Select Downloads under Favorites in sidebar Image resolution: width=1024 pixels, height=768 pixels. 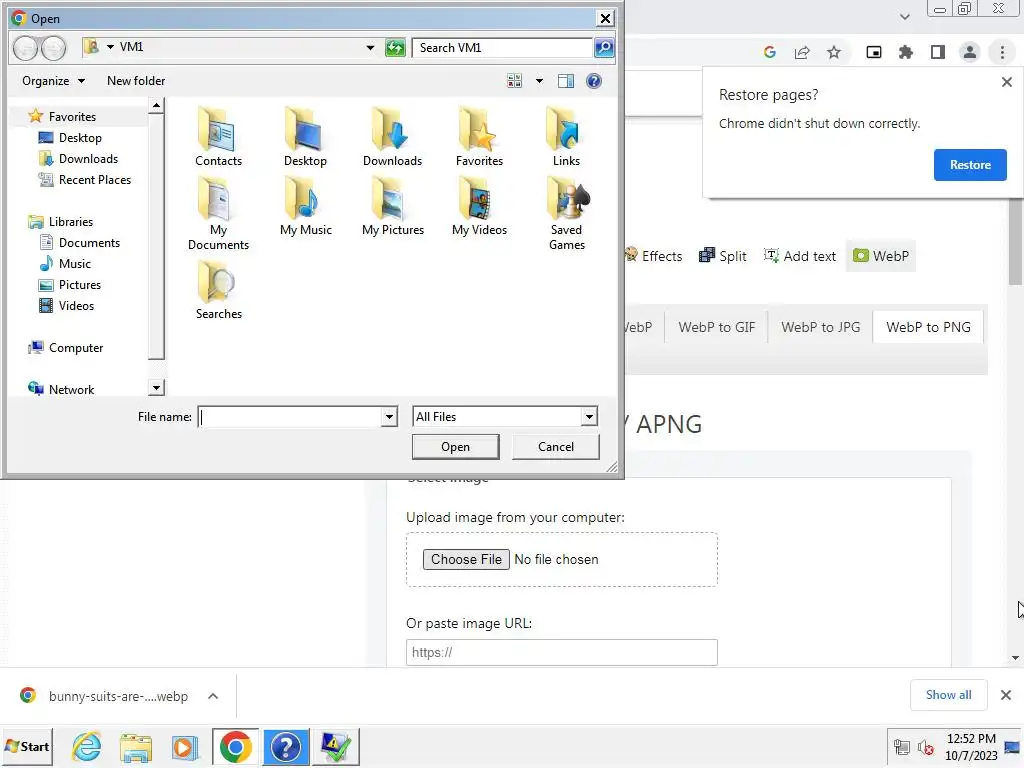[x=79, y=159]
